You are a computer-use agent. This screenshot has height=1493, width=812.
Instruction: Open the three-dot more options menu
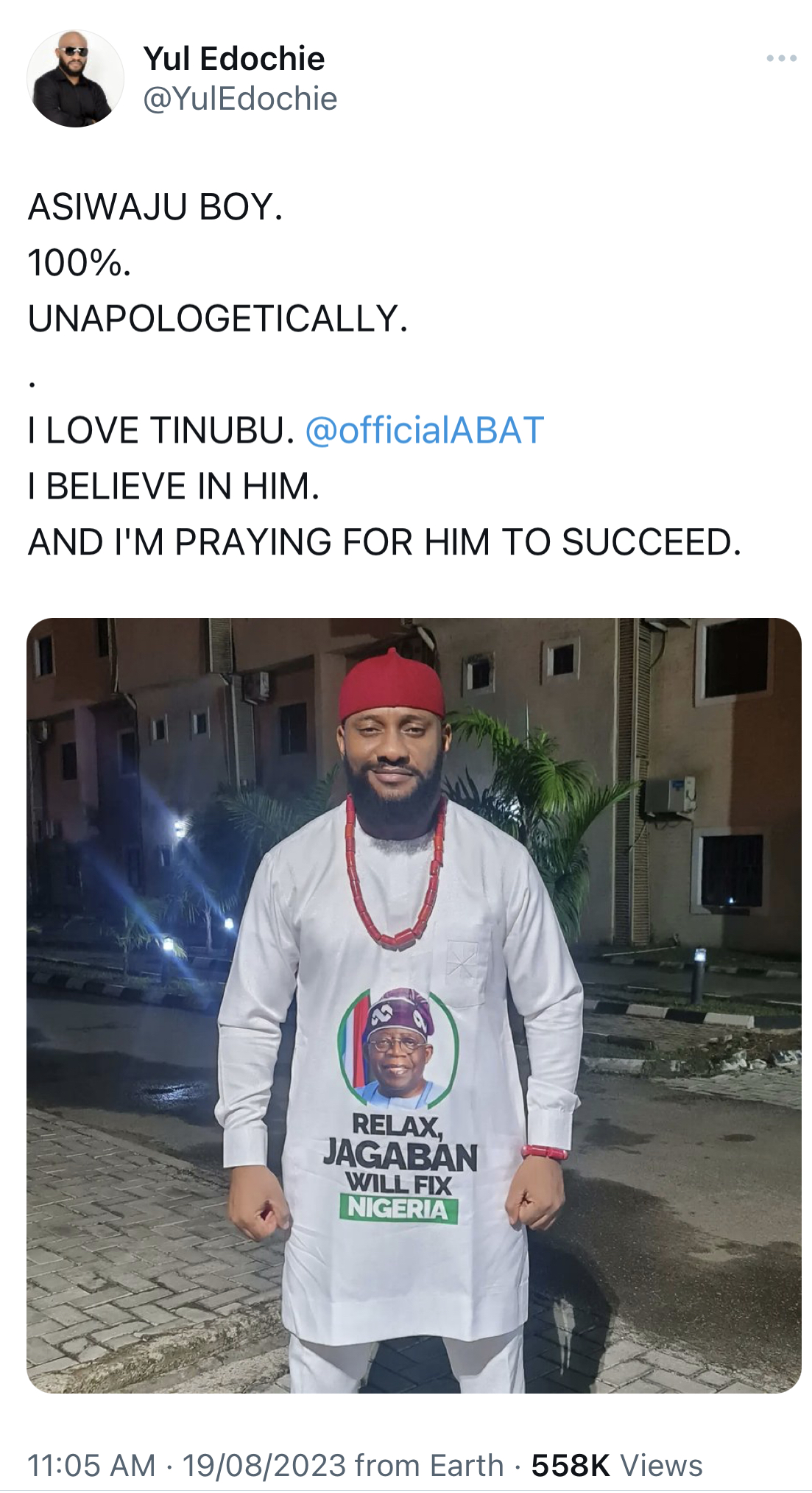tap(781, 58)
